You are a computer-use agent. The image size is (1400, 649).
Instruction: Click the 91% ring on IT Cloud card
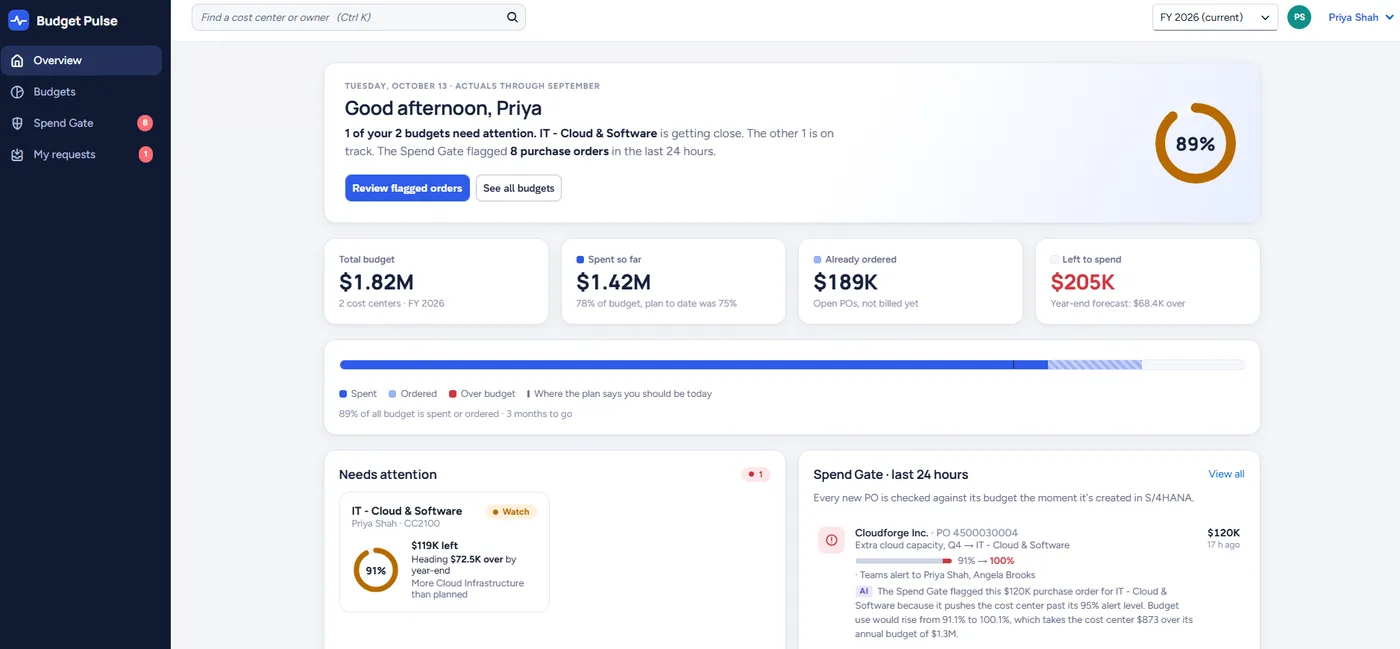coord(376,570)
